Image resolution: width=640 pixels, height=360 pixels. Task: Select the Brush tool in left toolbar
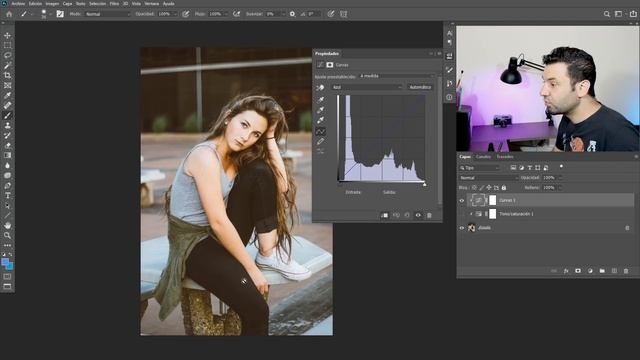[7, 116]
